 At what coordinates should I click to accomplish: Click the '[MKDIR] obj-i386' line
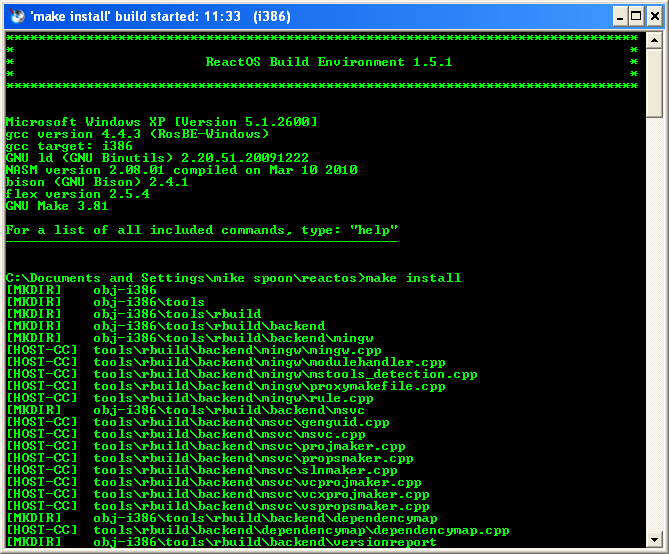click(x=81, y=290)
